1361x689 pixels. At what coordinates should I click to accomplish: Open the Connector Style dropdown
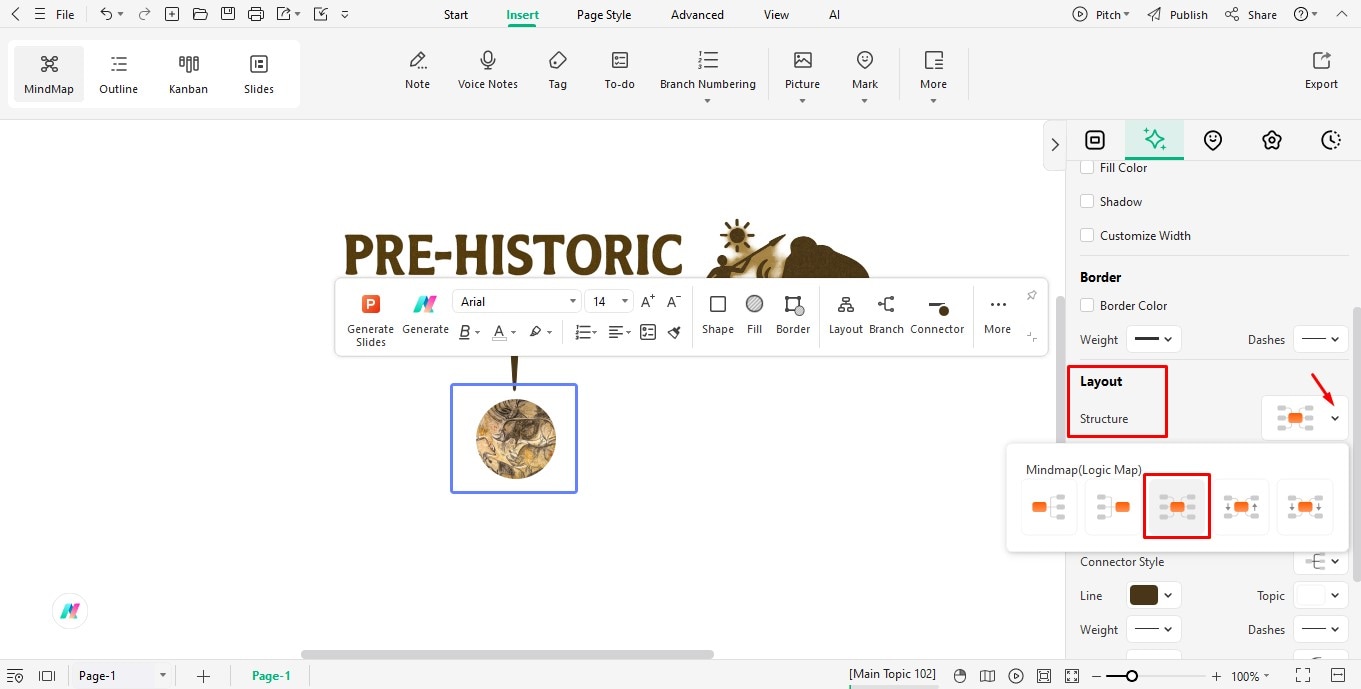pyautogui.click(x=1321, y=562)
